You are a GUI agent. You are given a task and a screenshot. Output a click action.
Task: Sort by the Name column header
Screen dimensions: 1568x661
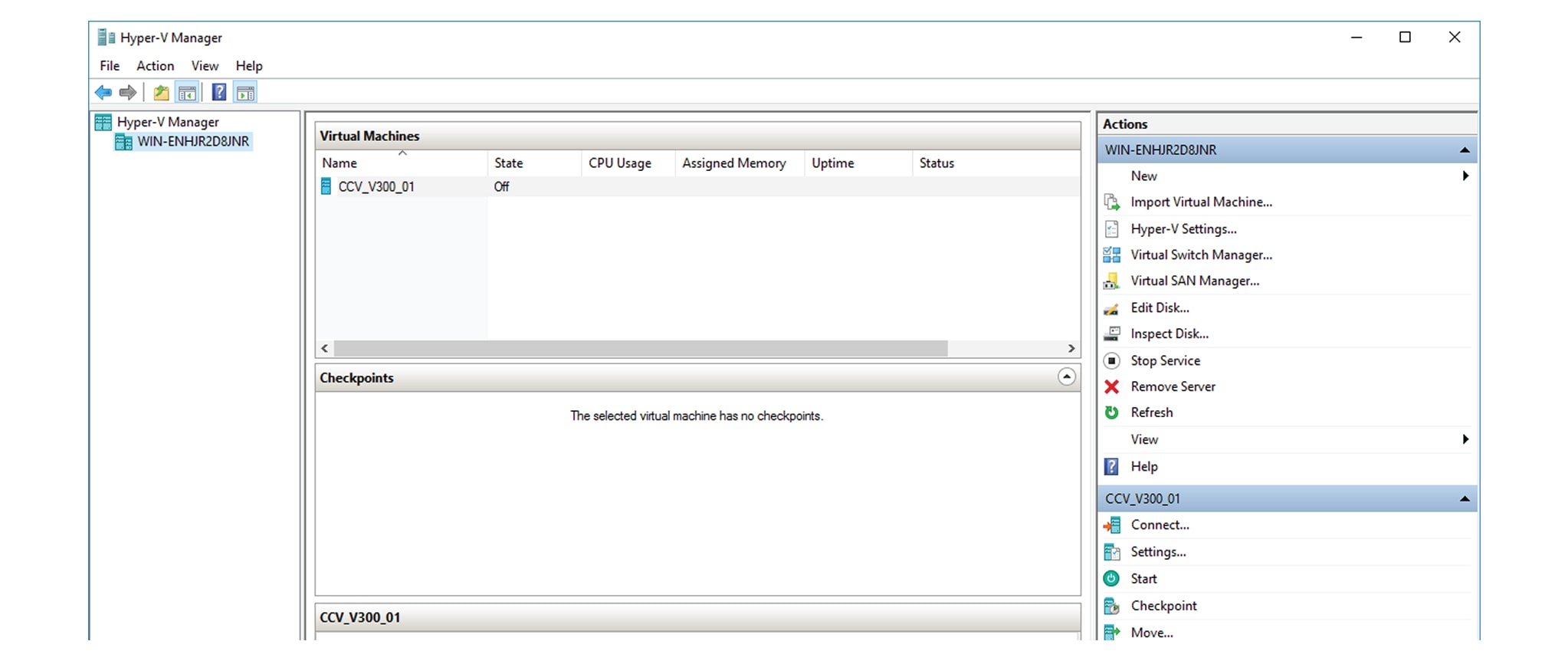point(402,163)
